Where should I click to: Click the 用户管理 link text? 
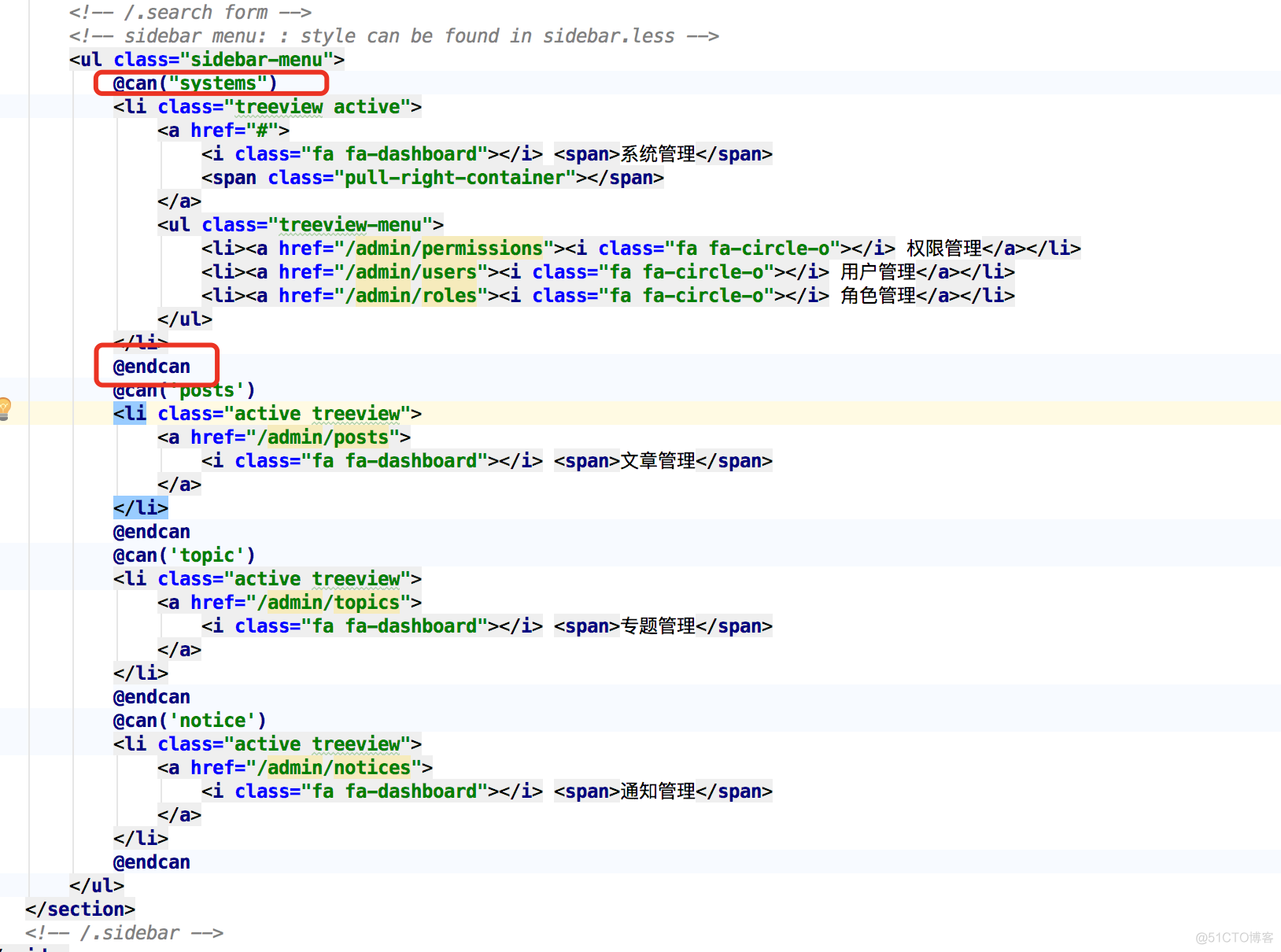tap(878, 272)
